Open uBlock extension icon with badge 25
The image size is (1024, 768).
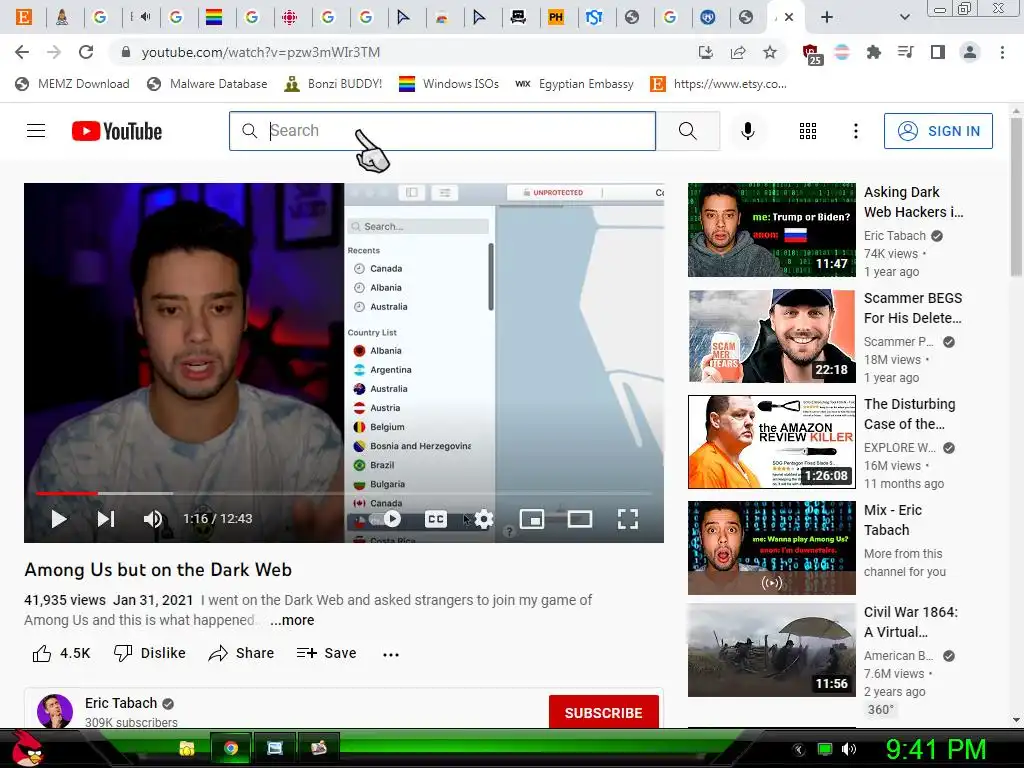tap(810, 54)
